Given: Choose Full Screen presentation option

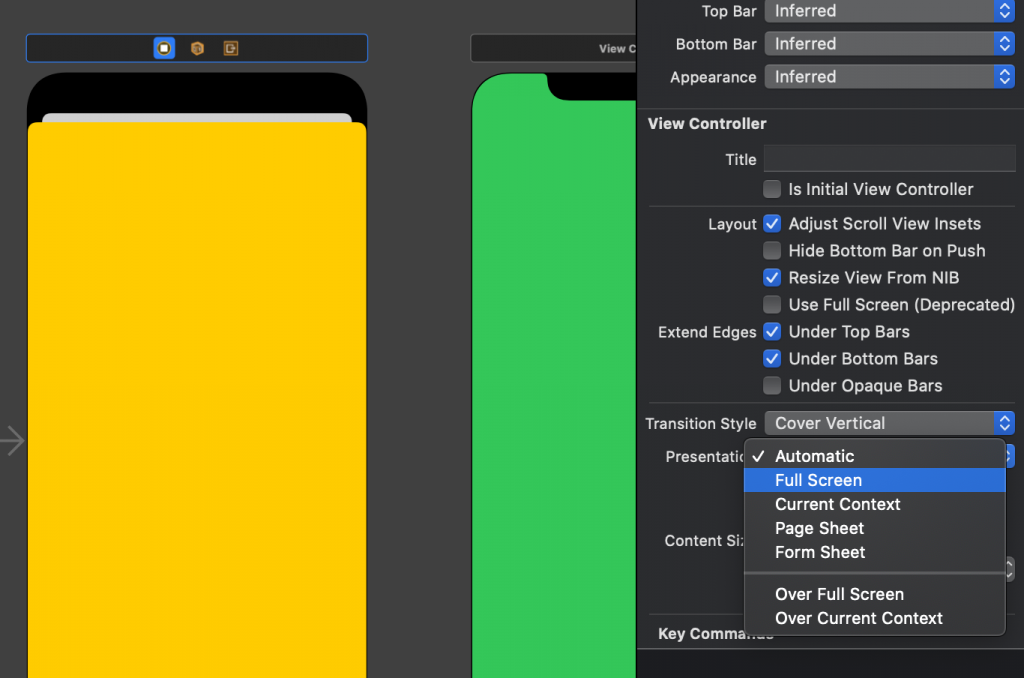Looking at the screenshot, I should 874,480.
